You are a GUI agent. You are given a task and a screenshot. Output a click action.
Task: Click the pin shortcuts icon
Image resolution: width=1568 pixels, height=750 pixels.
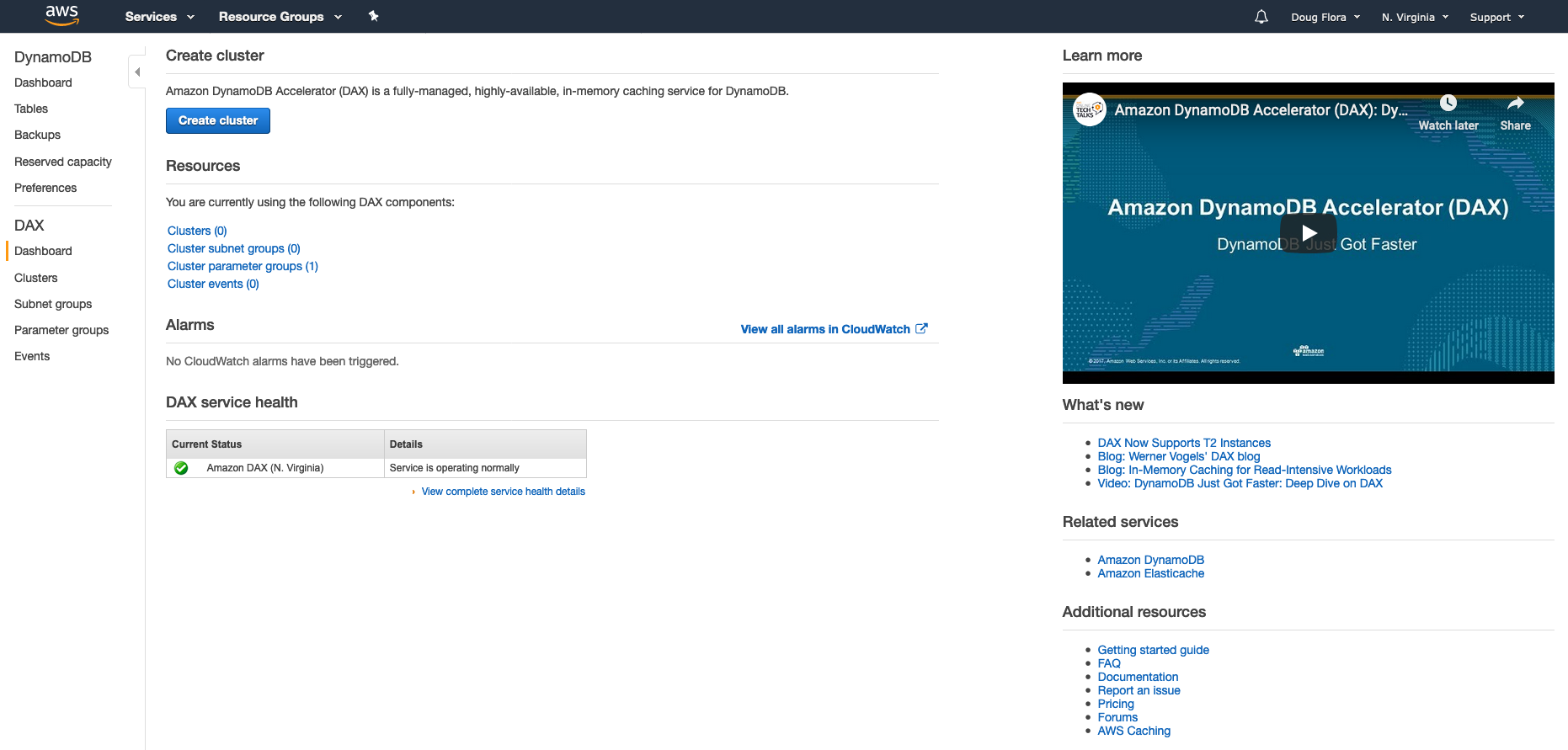[x=373, y=16]
